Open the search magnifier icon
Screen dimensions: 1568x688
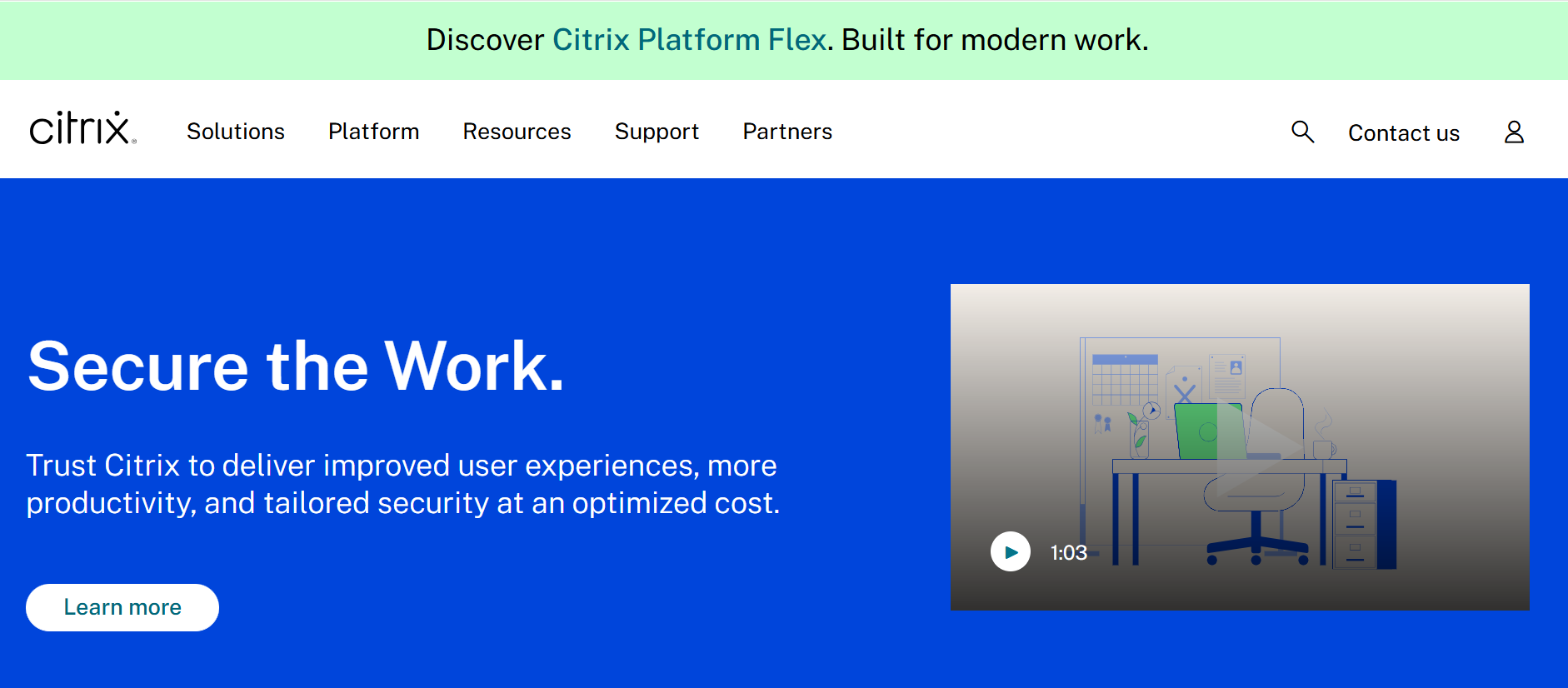(1302, 132)
